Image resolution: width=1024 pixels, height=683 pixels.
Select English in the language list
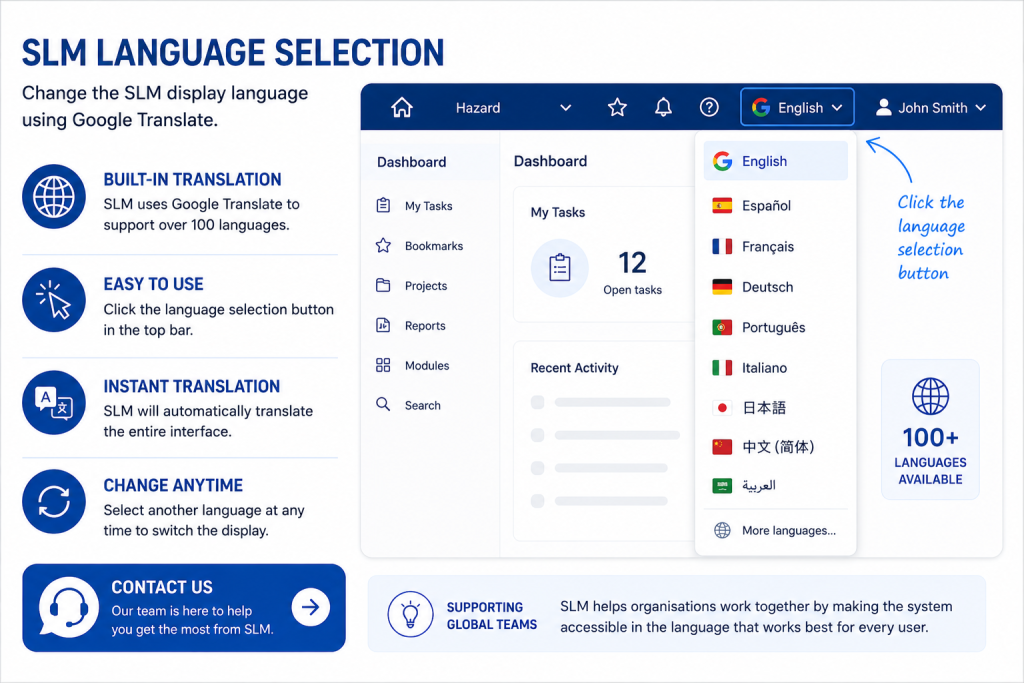[776, 161]
